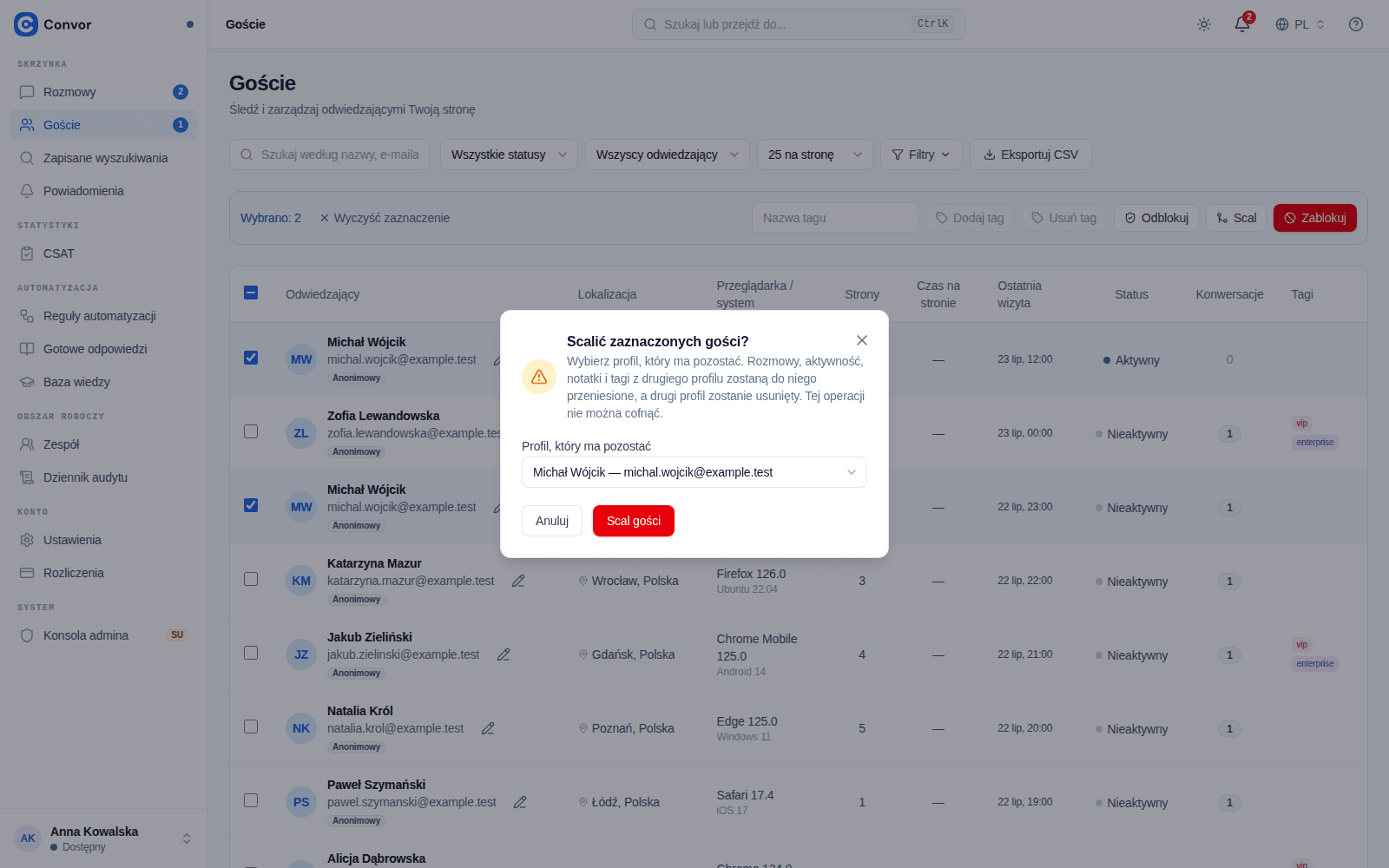Open PL language selector
Viewport: 1389px width, 868px height.
coord(1300,24)
